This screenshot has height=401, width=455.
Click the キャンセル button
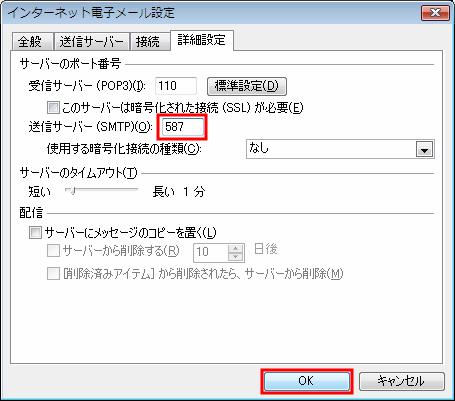pyautogui.click(x=401, y=381)
